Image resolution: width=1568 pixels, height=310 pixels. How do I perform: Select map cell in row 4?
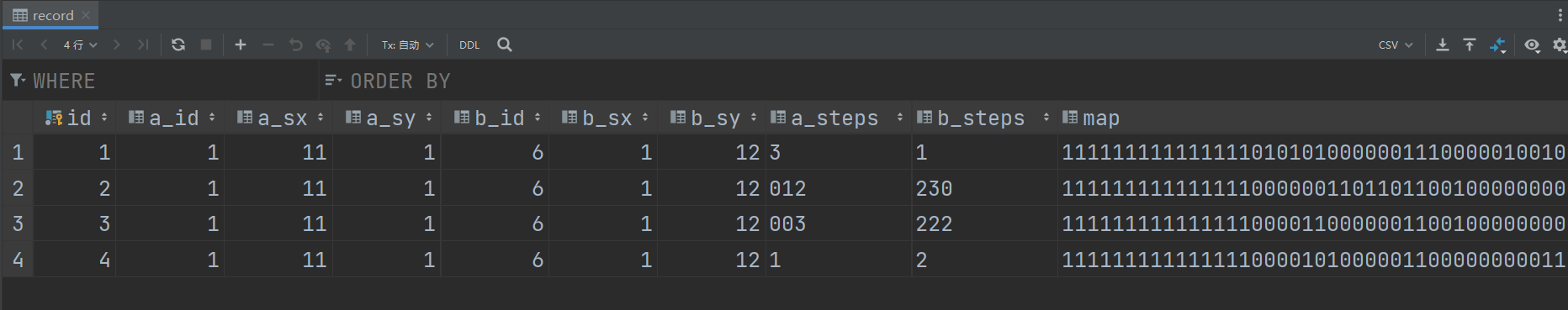[x=1313, y=260]
